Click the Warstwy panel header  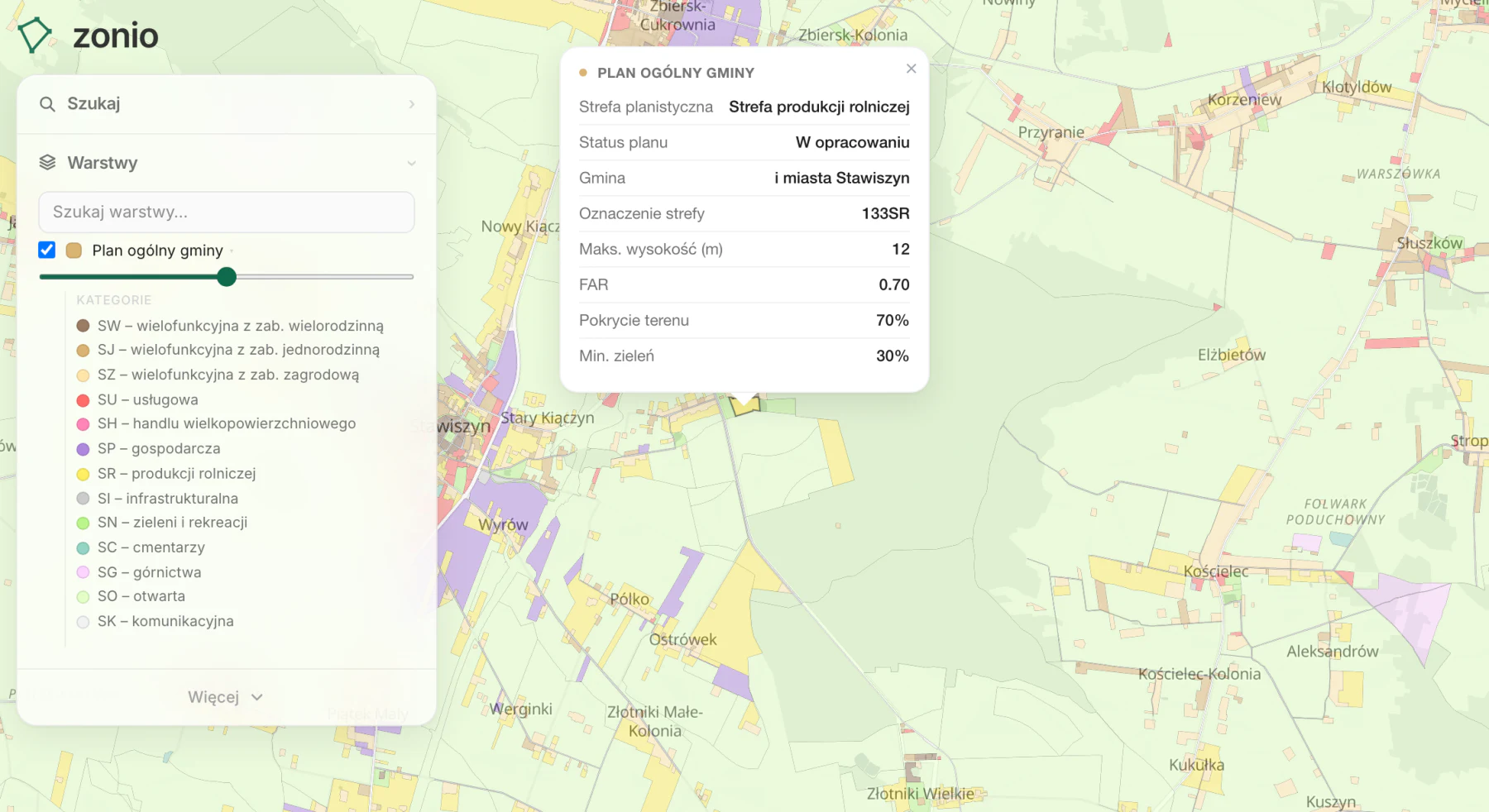pos(227,163)
